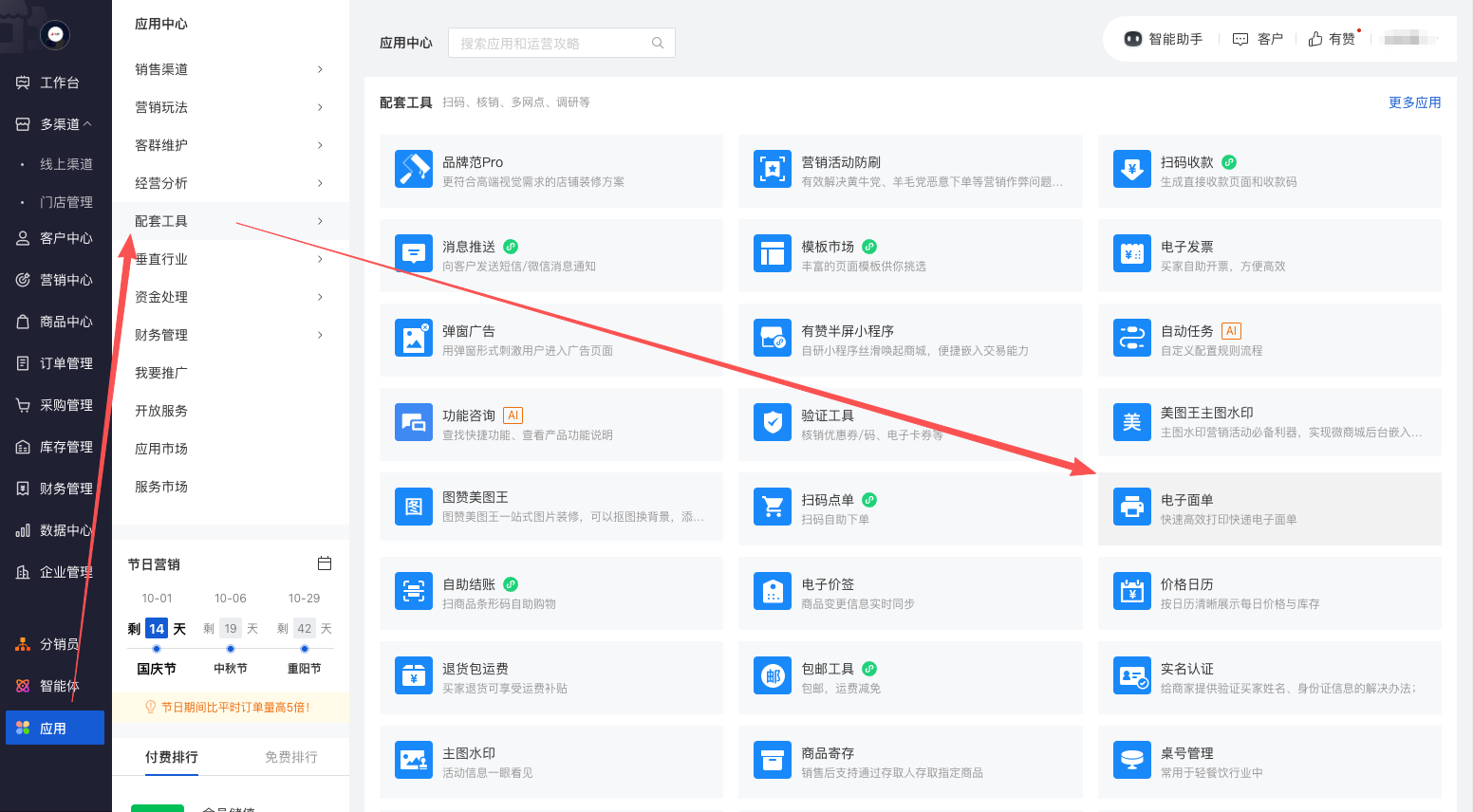Open the 有赞 thumbs-up button
The width and height of the screenshot is (1473, 812).
tap(1332, 39)
